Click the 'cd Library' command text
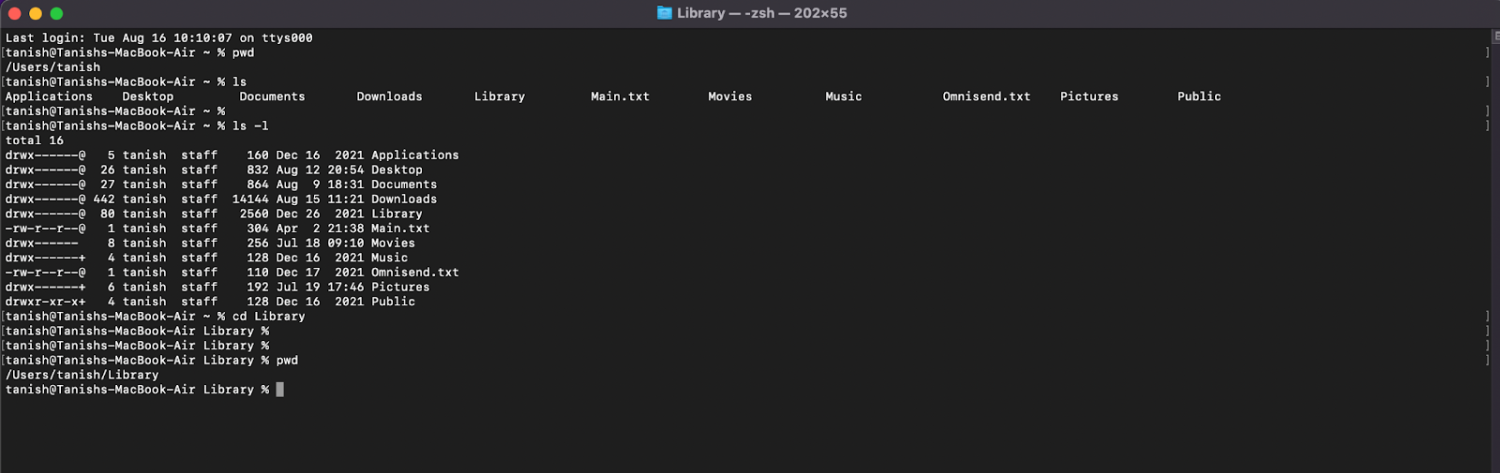 (268, 316)
